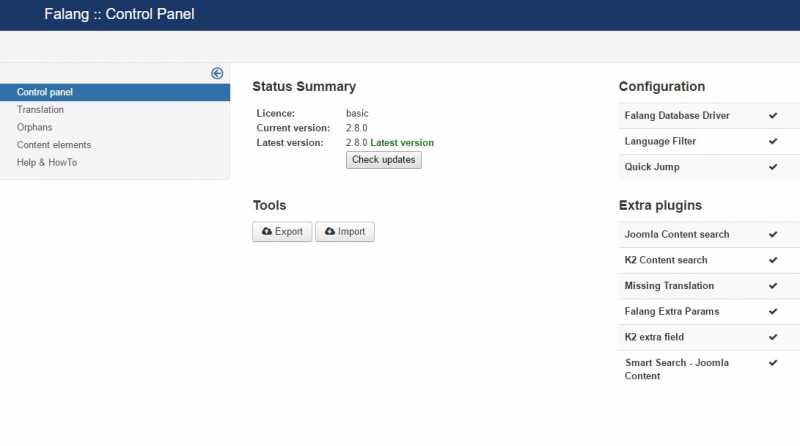The height and width of the screenshot is (446, 800).
Task: Click the Smart Search checkmark icon
Action: (773, 363)
